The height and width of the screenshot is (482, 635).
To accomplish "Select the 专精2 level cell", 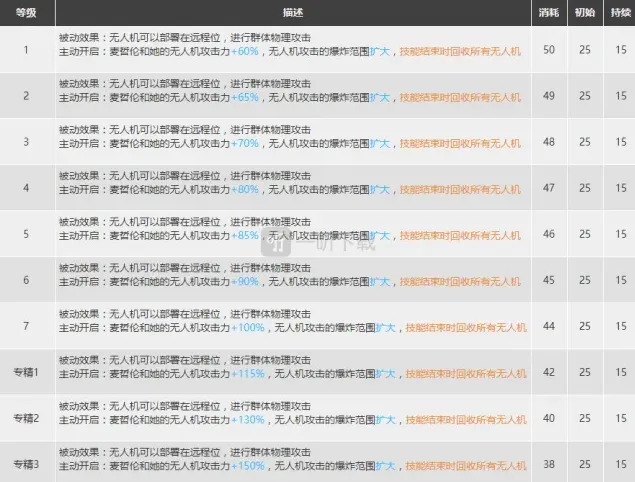I will tap(26, 418).
